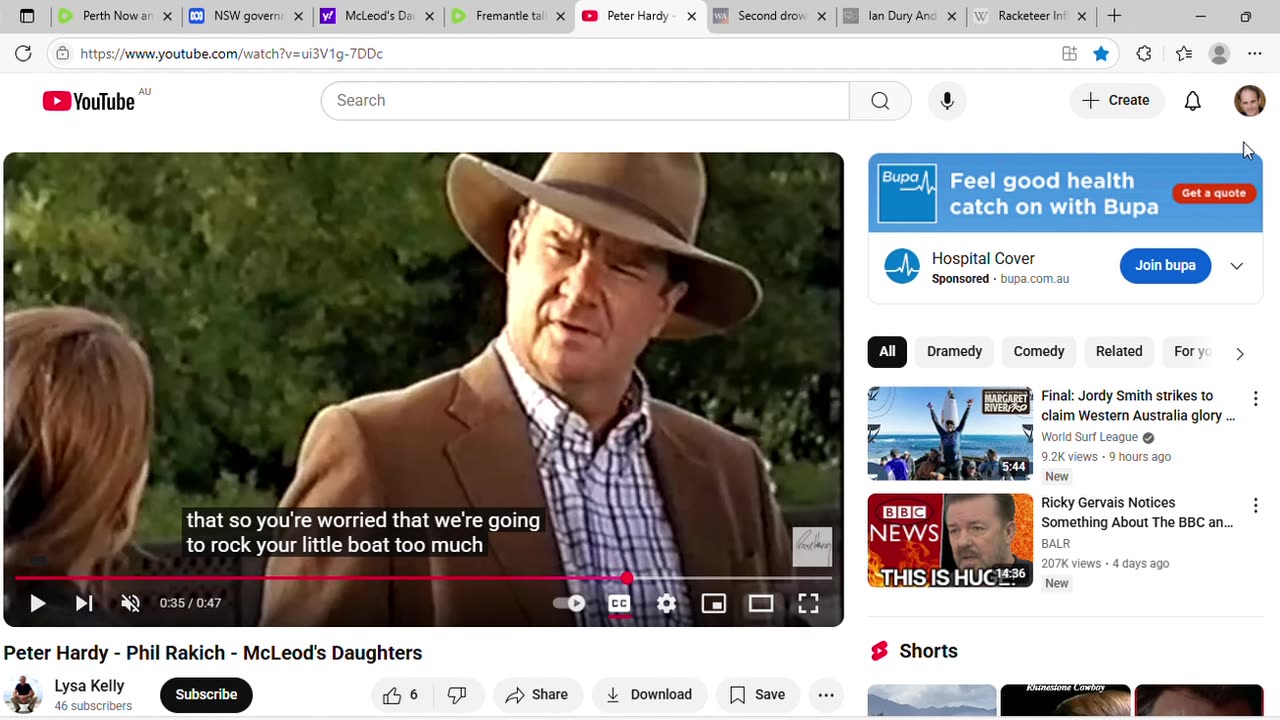Click the search magnifier button
The width and height of the screenshot is (1280, 720).
click(880, 100)
